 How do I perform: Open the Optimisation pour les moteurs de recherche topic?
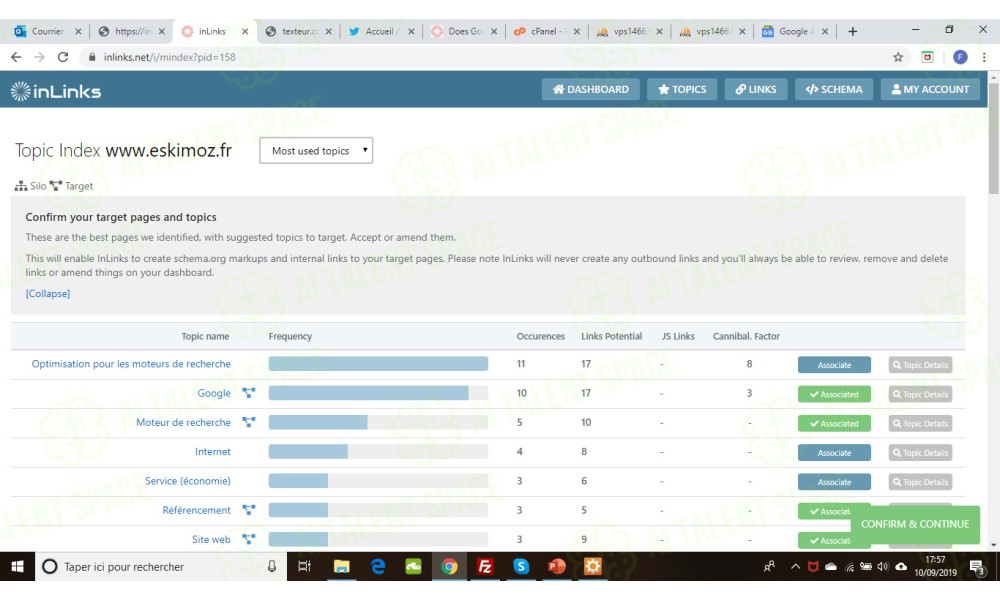coord(131,363)
